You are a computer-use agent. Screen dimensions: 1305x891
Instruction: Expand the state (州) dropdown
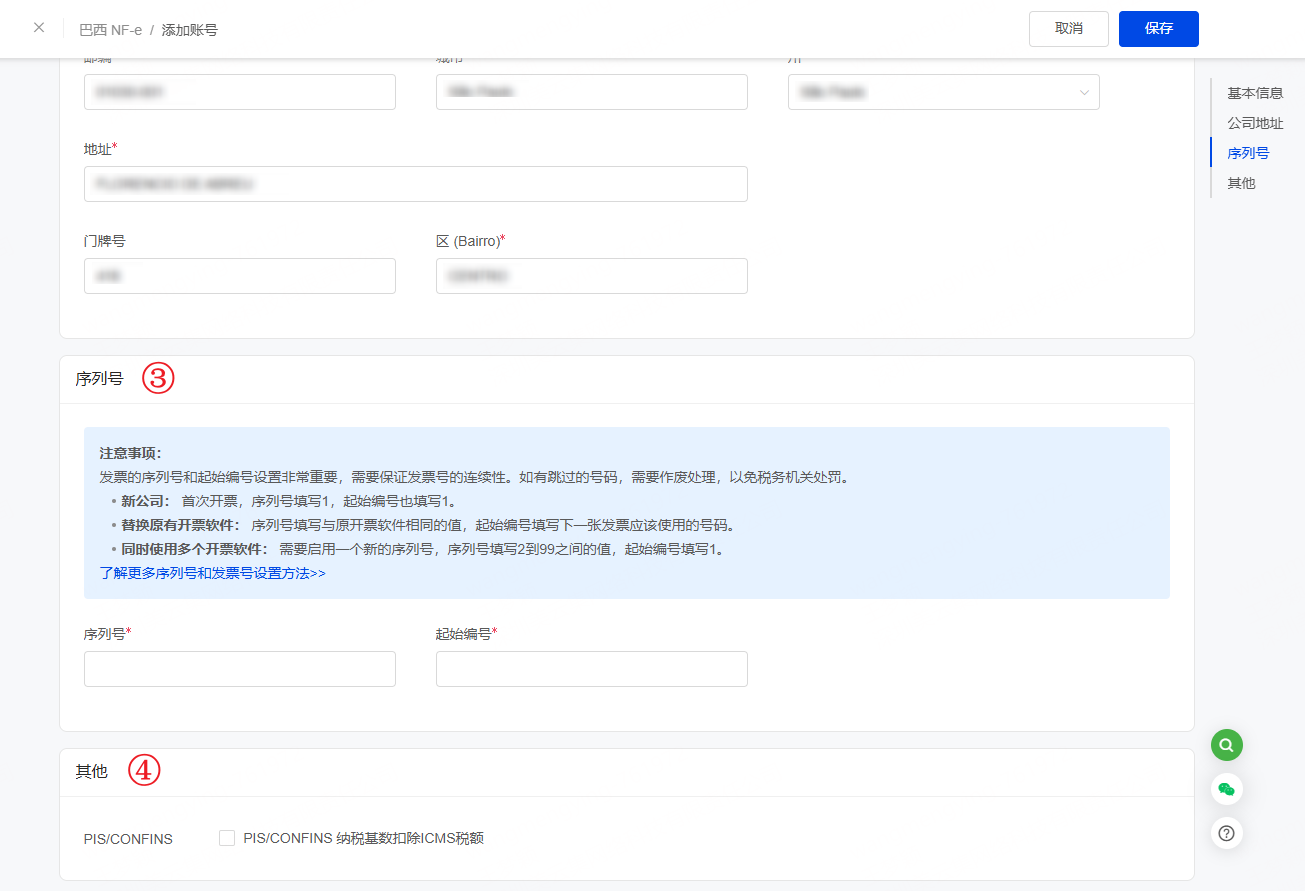pyautogui.click(x=943, y=92)
